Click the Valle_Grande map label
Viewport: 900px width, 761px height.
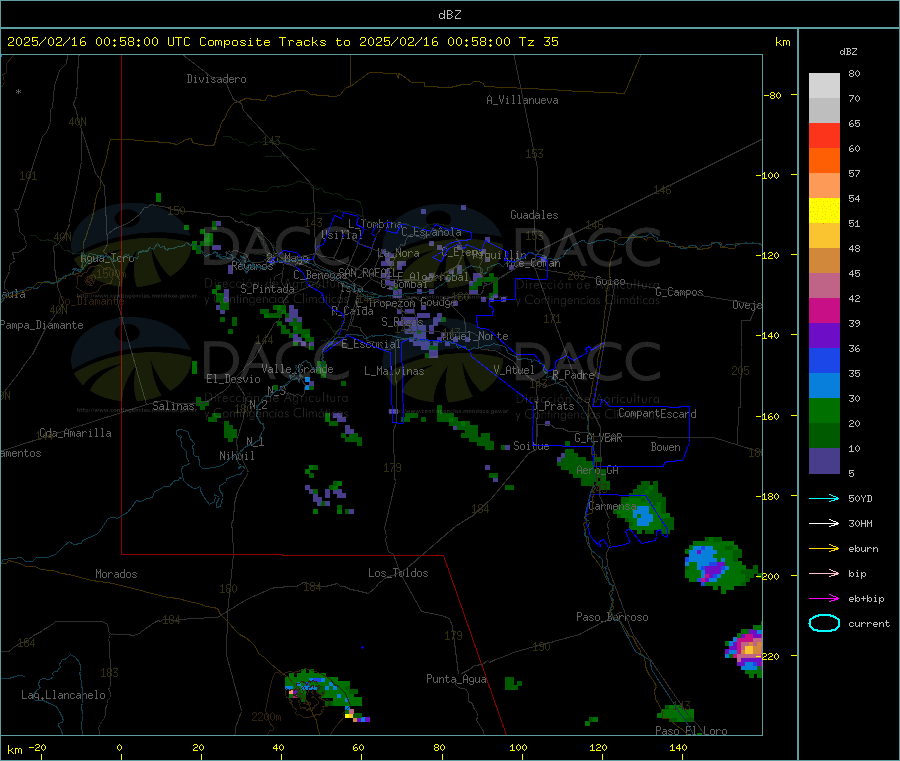coord(297,369)
